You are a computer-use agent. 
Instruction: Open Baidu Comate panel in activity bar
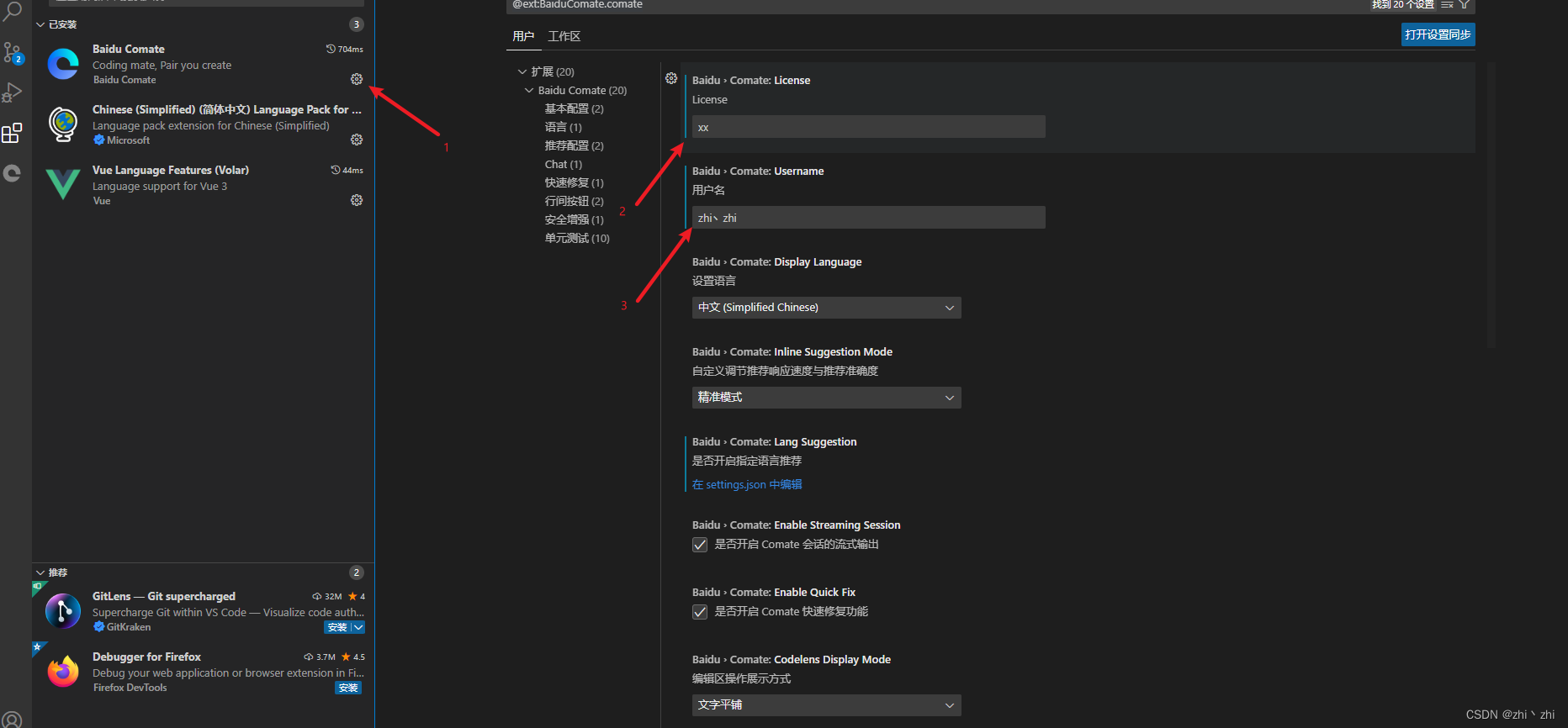pos(12,173)
